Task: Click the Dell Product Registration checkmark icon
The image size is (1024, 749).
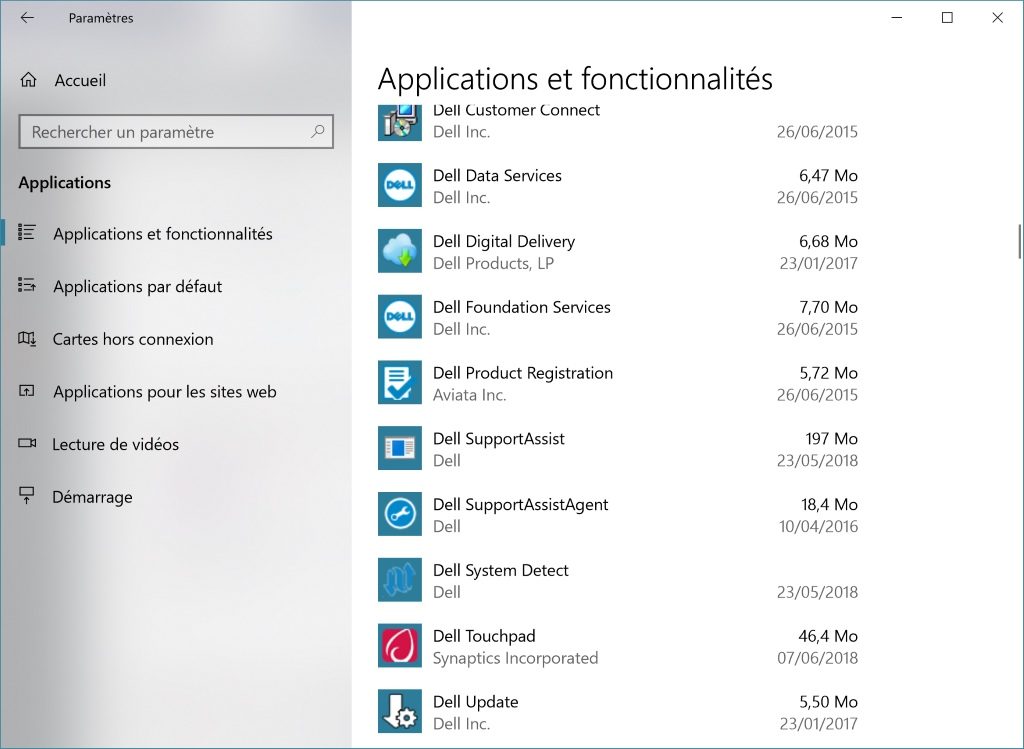Action: pyautogui.click(x=400, y=383)
